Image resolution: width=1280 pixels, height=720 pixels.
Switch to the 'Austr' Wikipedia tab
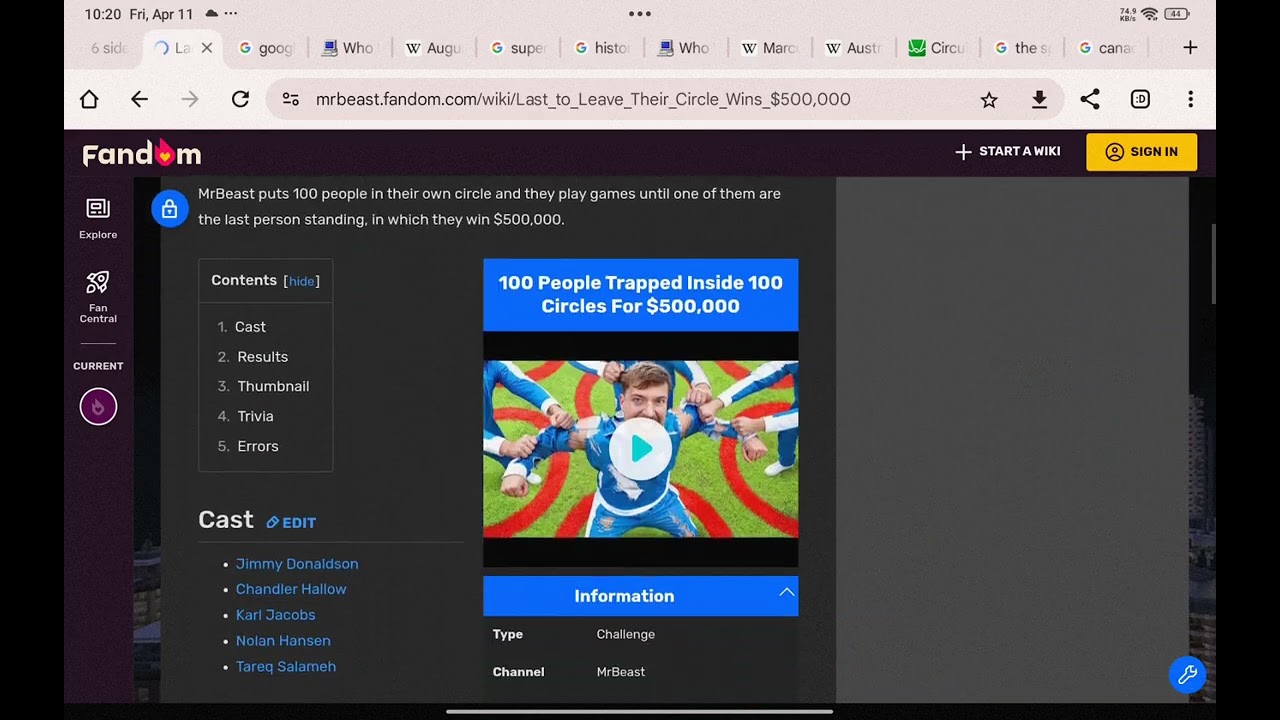853,47
